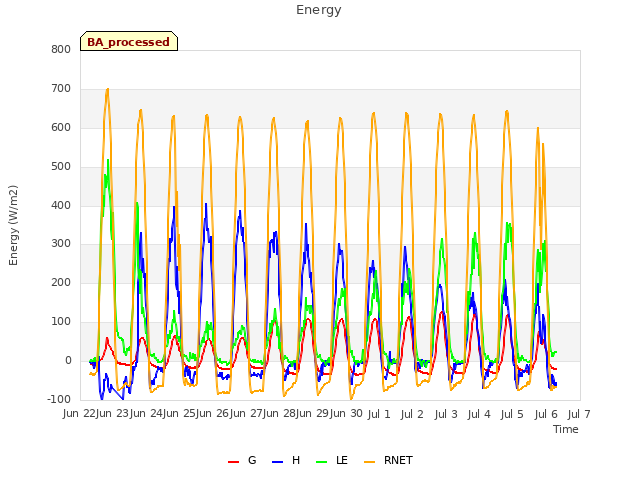
Task: Click the Jul 3 x-axis label
Action: click(x=446, y=414)
